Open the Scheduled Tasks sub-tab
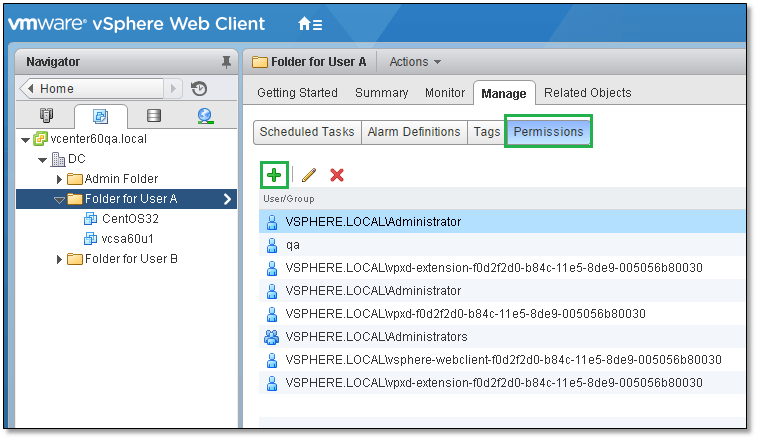 coord(307,132)
